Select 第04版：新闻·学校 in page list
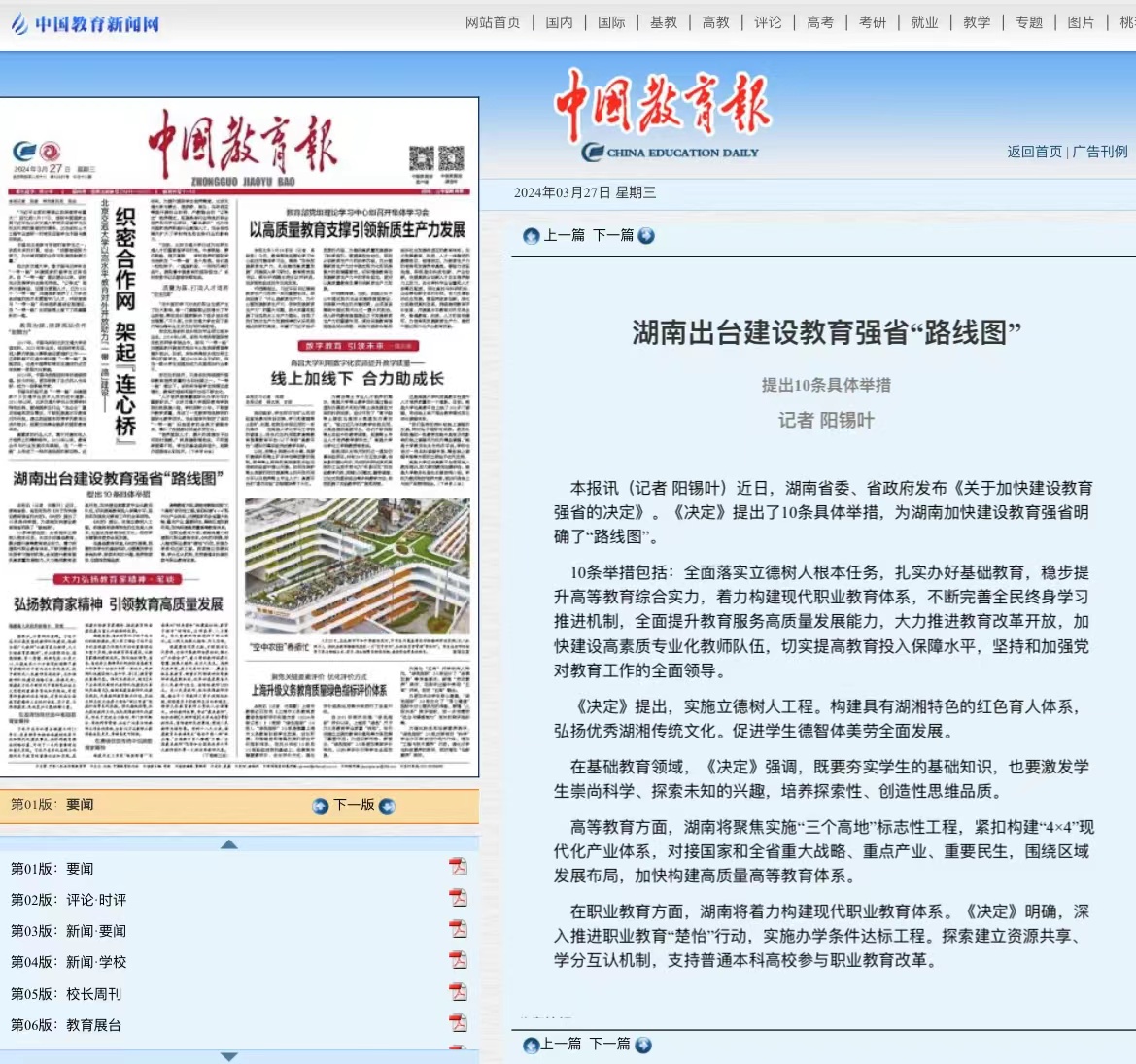This screenshot has height=1064, width=1136. tap(69, 962)
